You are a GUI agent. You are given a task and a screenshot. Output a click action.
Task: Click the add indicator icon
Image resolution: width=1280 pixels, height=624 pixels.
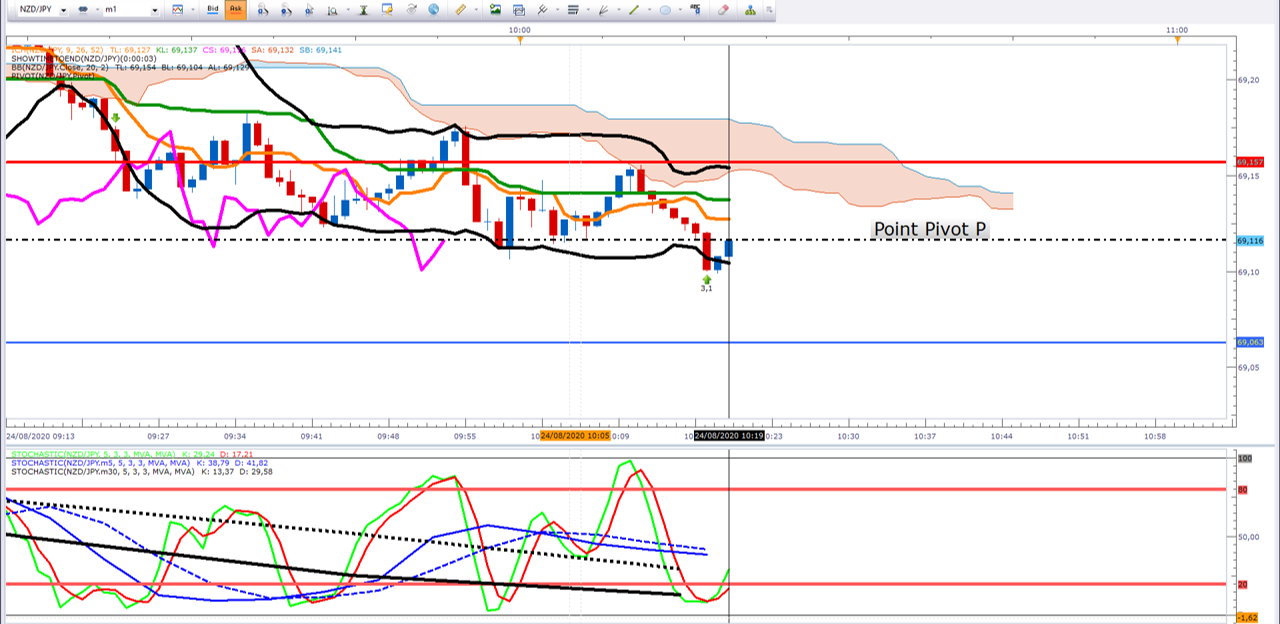[x=264, y=9]
